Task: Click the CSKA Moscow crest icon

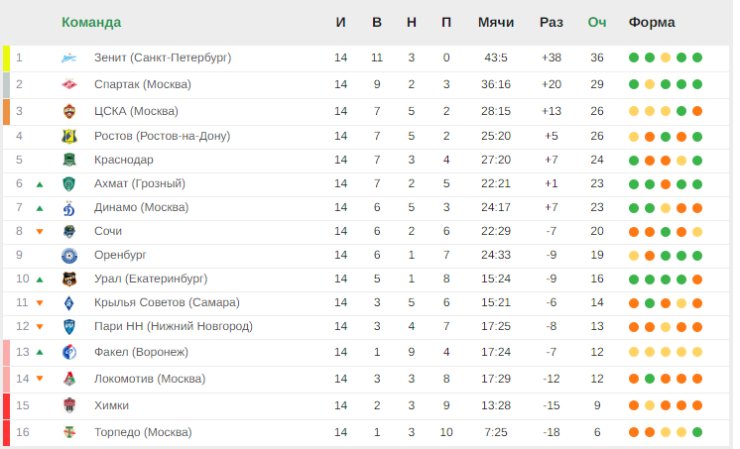Action: click(x=69, y=111)
